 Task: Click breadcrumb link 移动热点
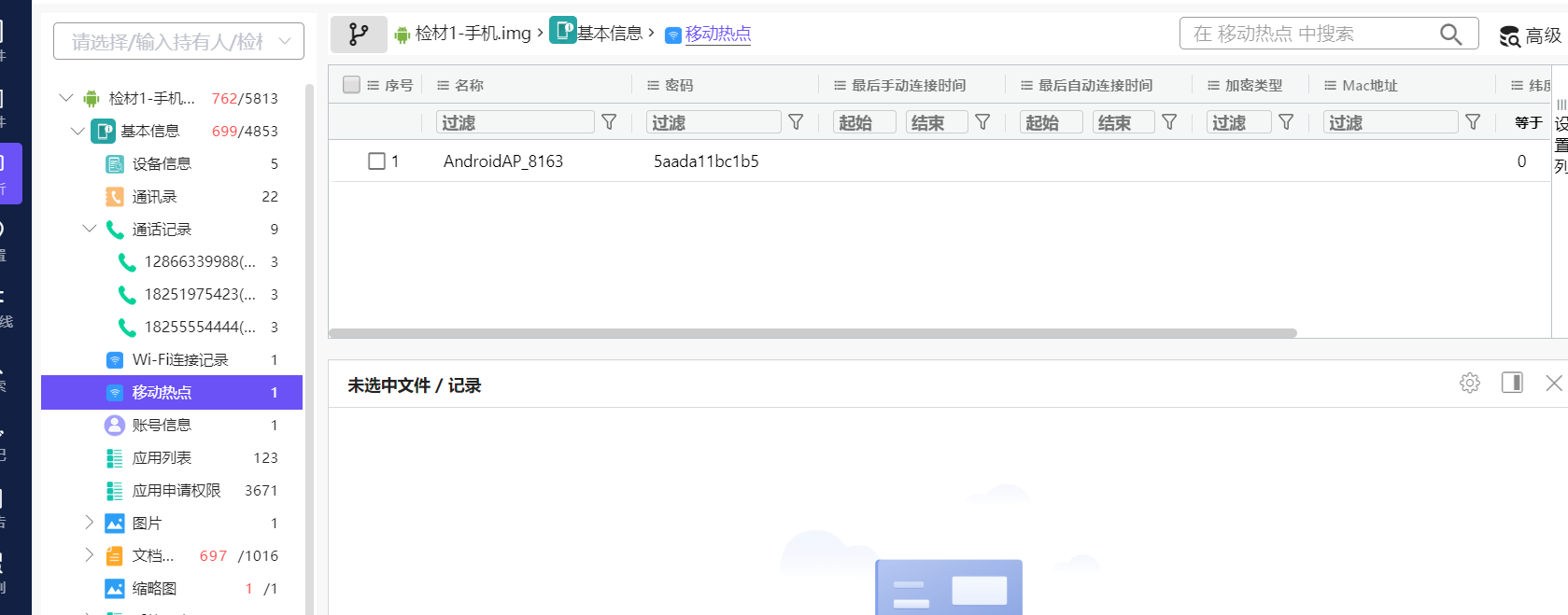[718, 34]
